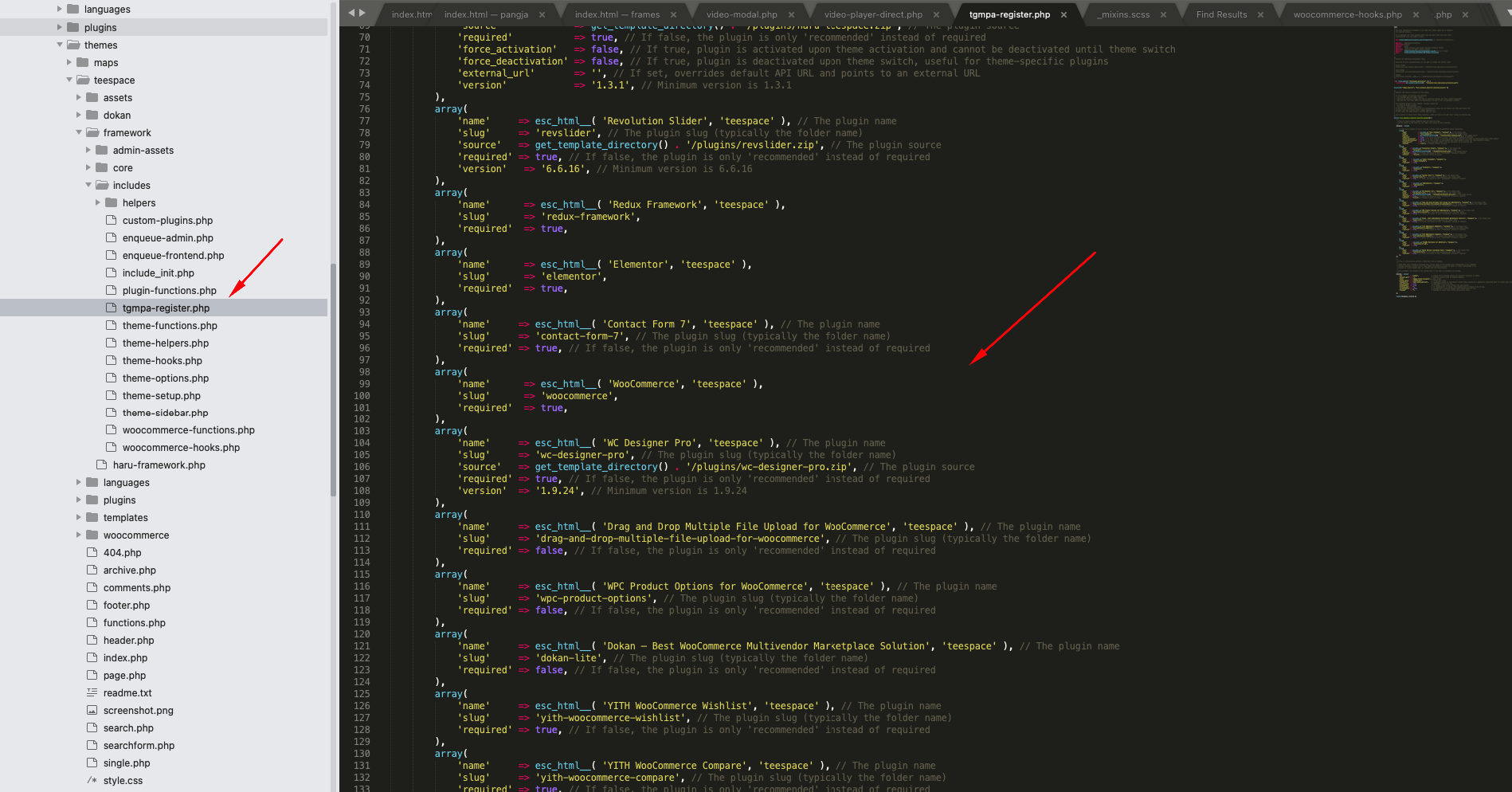1512x792 pixels.
Task: Click the 404.php file icon
Action: pos(92,552)
